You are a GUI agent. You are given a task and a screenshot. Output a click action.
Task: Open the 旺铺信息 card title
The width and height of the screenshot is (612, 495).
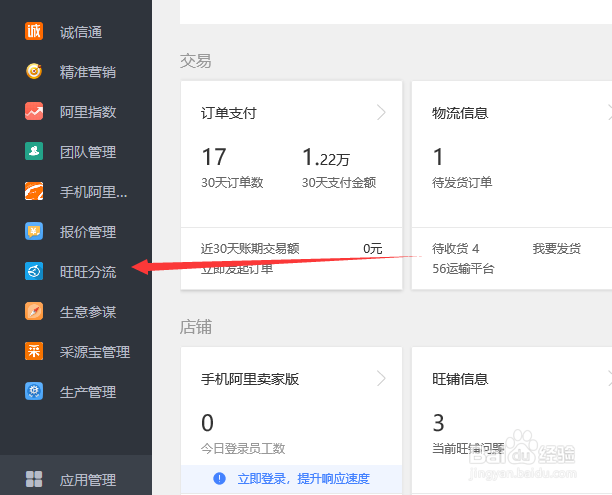460,379
